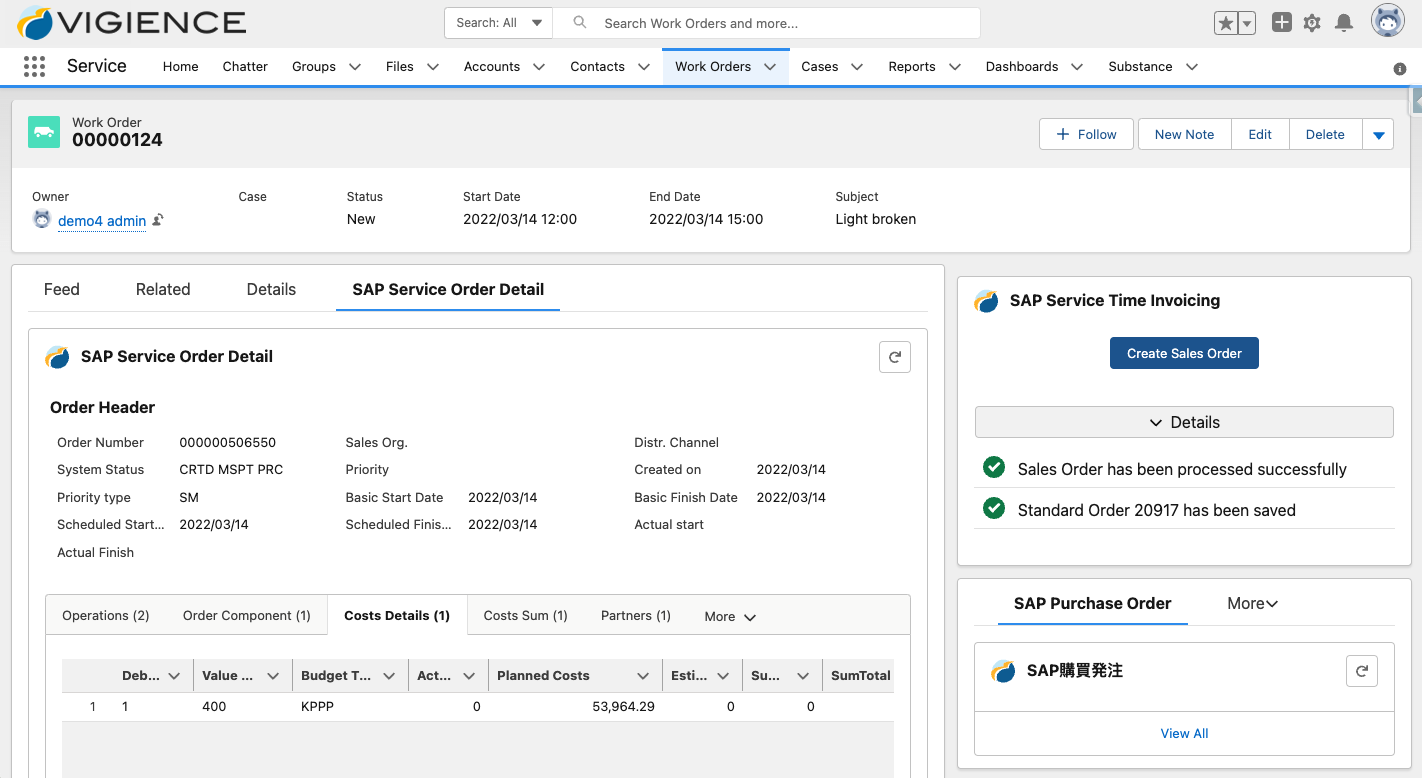
Task: Click the Create Sales Order button
Action: click(1184, 353)
